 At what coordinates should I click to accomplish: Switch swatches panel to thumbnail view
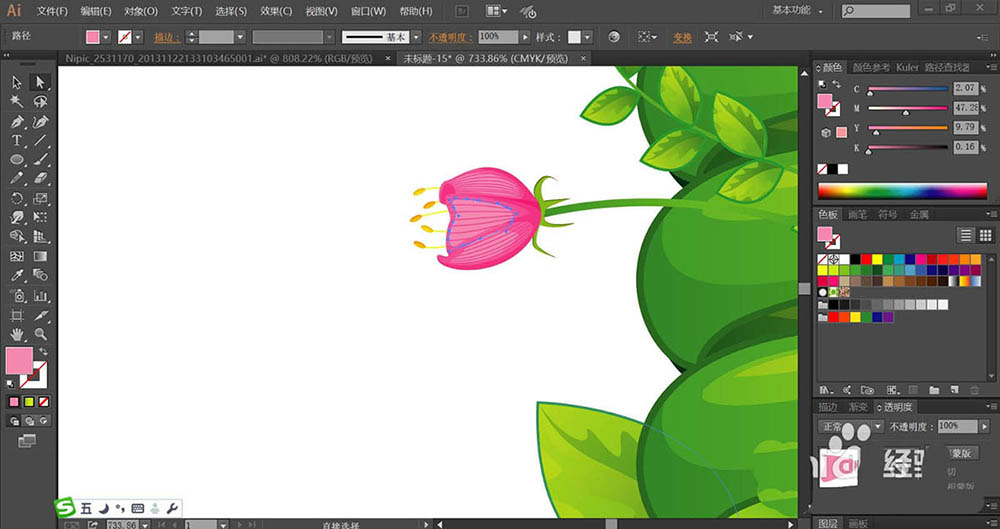[x=985, y=235]
